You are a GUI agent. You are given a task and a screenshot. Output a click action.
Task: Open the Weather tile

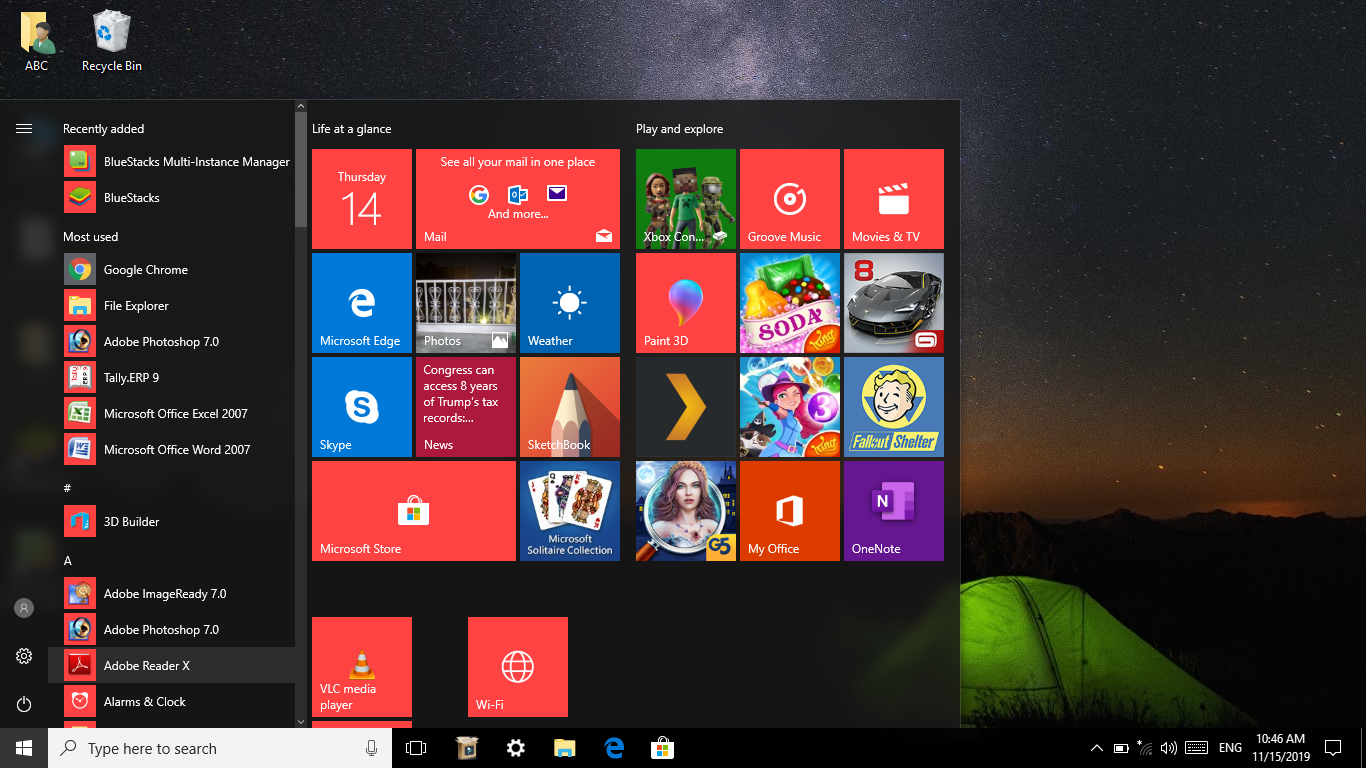(x=570, y=303)
